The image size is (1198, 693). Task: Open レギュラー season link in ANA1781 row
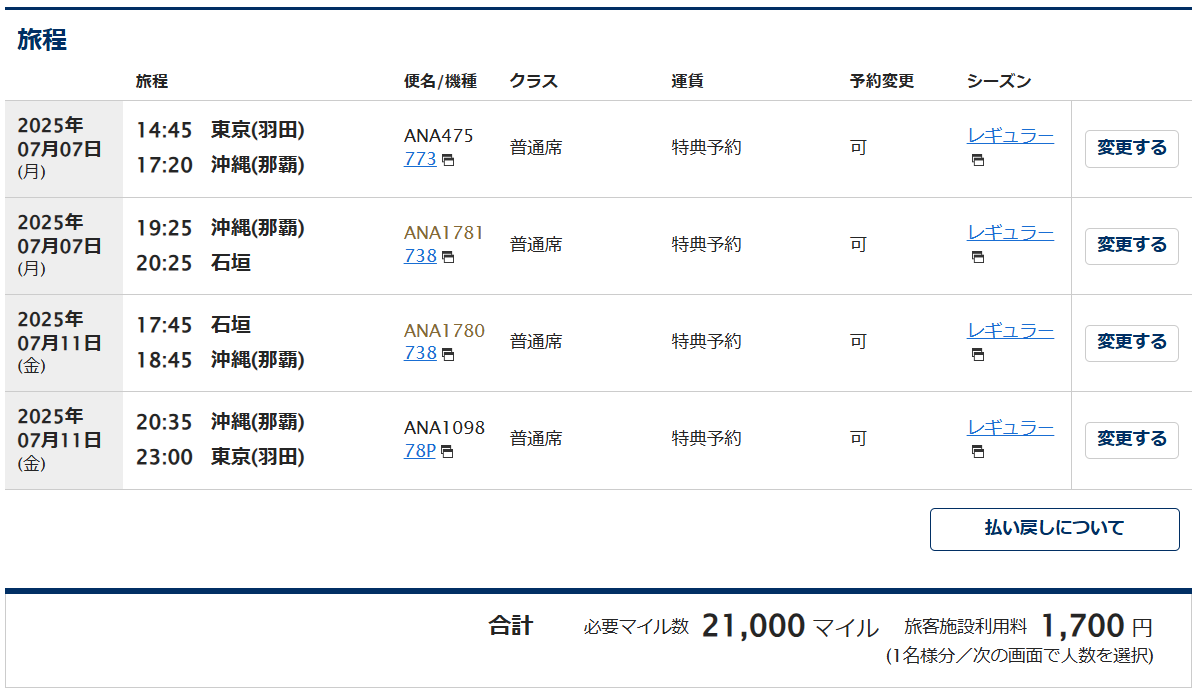(x=1010, y=233)
